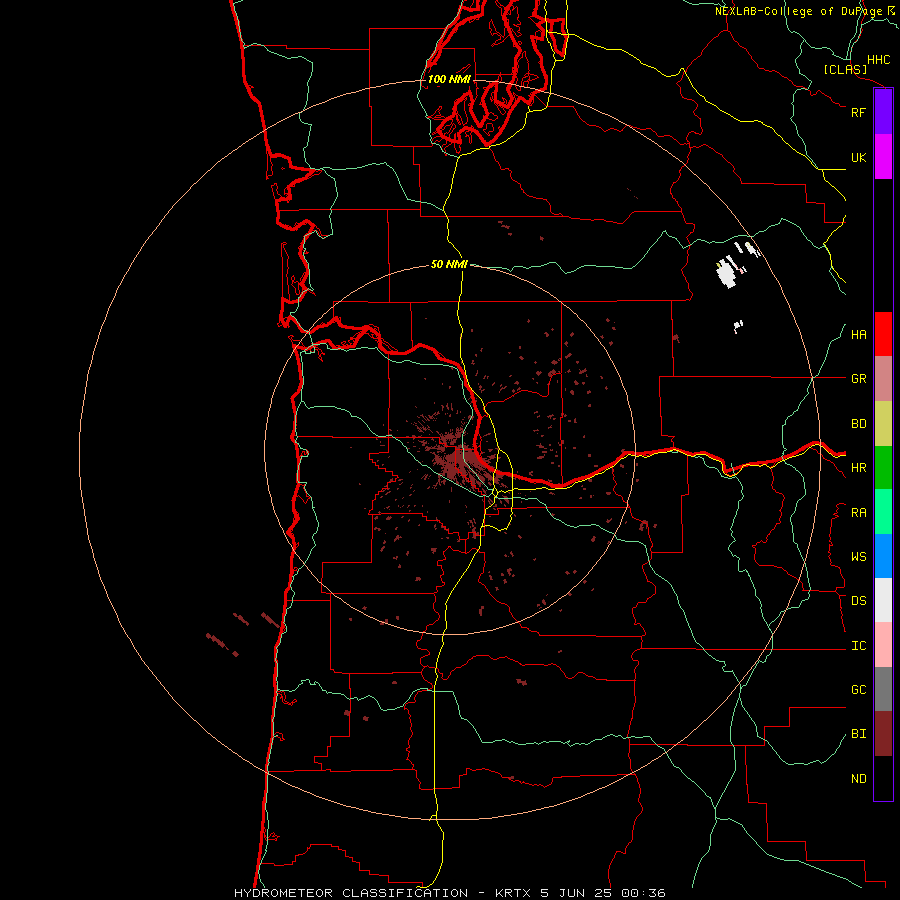Click the HHC product code text
The width and height of the screenshot is (900, 900).
pyautogui.click(x=879, y=60)
